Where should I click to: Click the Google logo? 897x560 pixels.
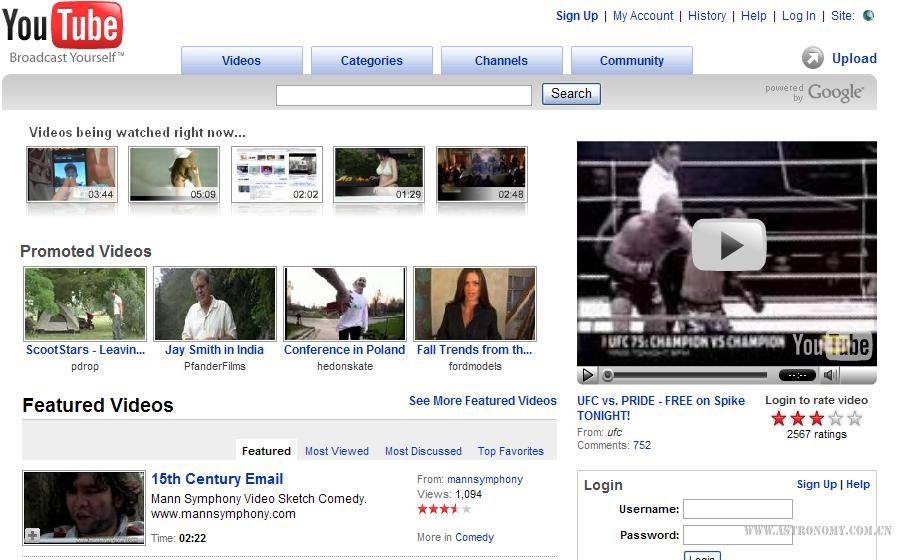coord(836,92)
